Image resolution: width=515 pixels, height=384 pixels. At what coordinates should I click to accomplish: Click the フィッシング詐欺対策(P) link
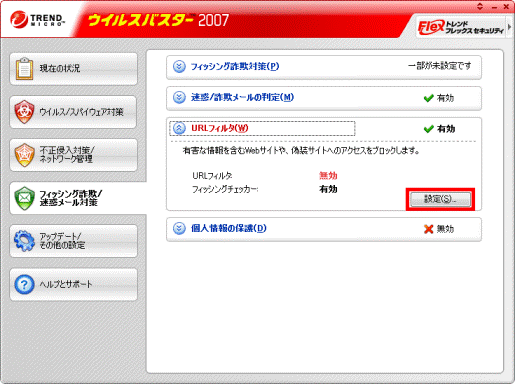235,67
